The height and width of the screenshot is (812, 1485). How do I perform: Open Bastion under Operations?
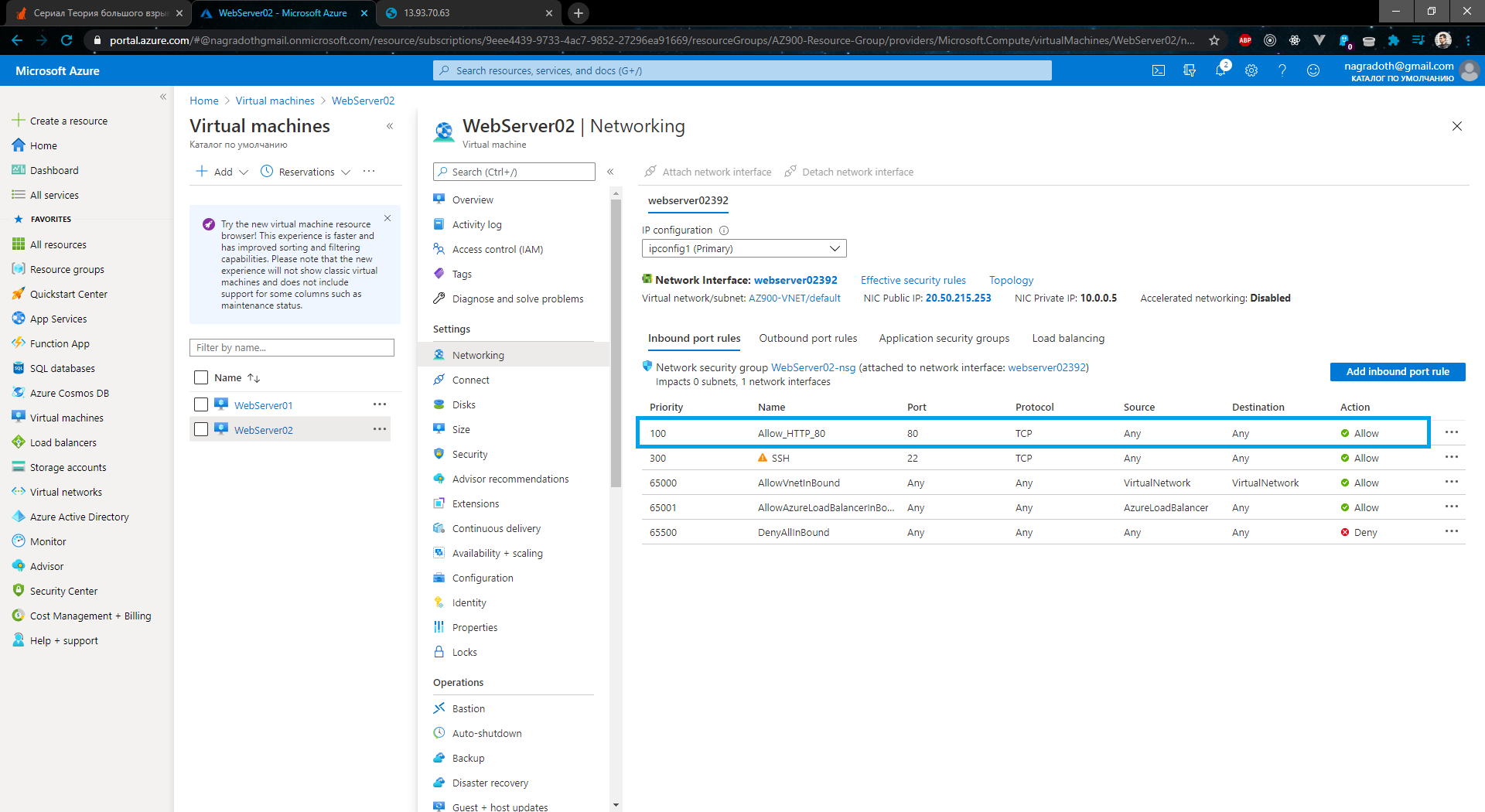[x=468, y=708]
